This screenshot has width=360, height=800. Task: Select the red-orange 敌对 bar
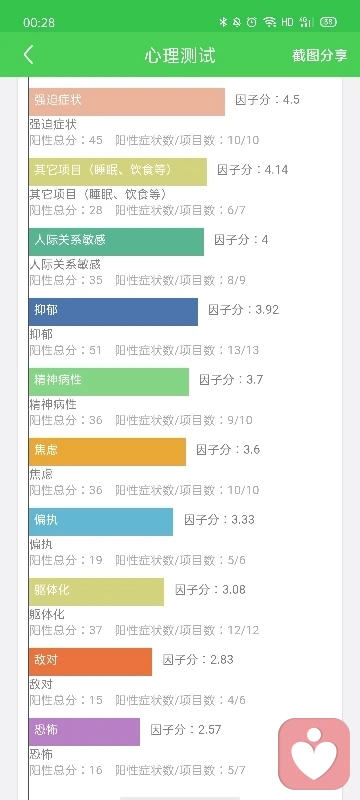pos(90,661)
